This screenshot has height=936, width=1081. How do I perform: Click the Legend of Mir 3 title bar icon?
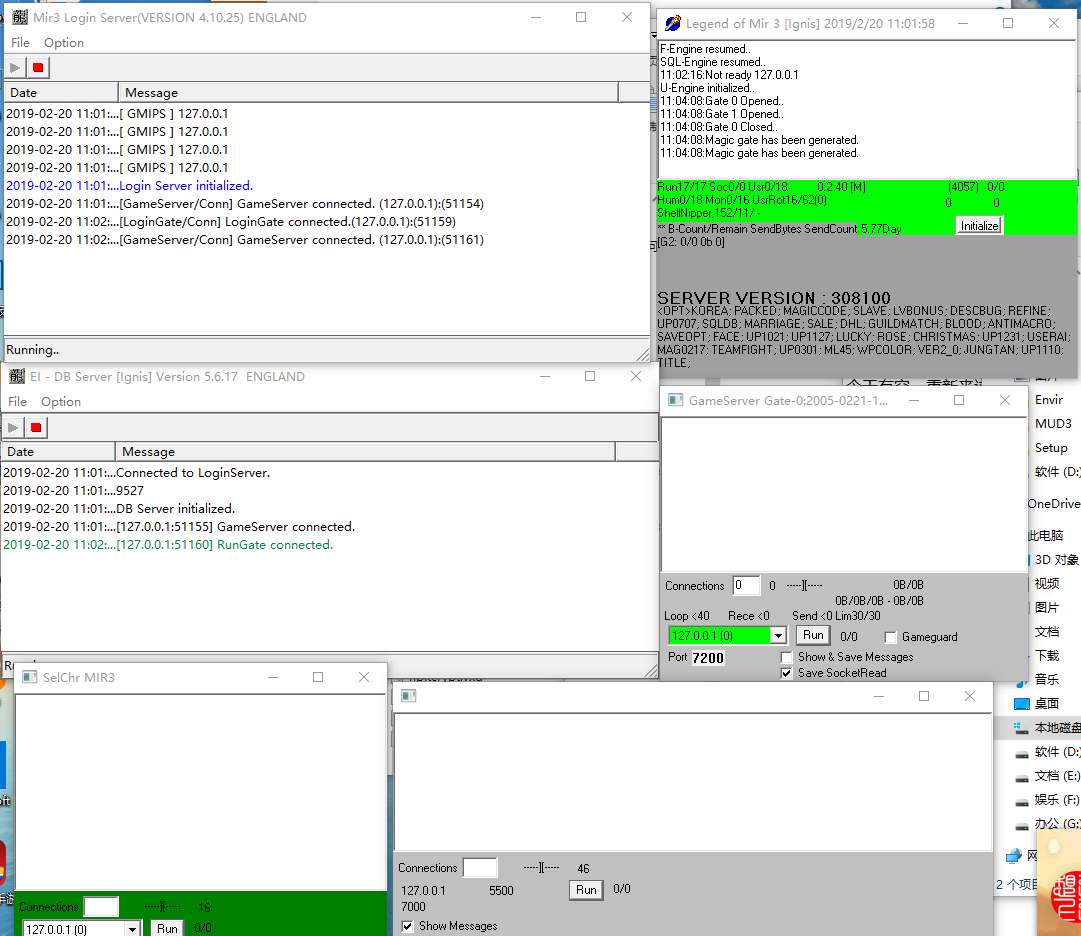coord(673,23)
